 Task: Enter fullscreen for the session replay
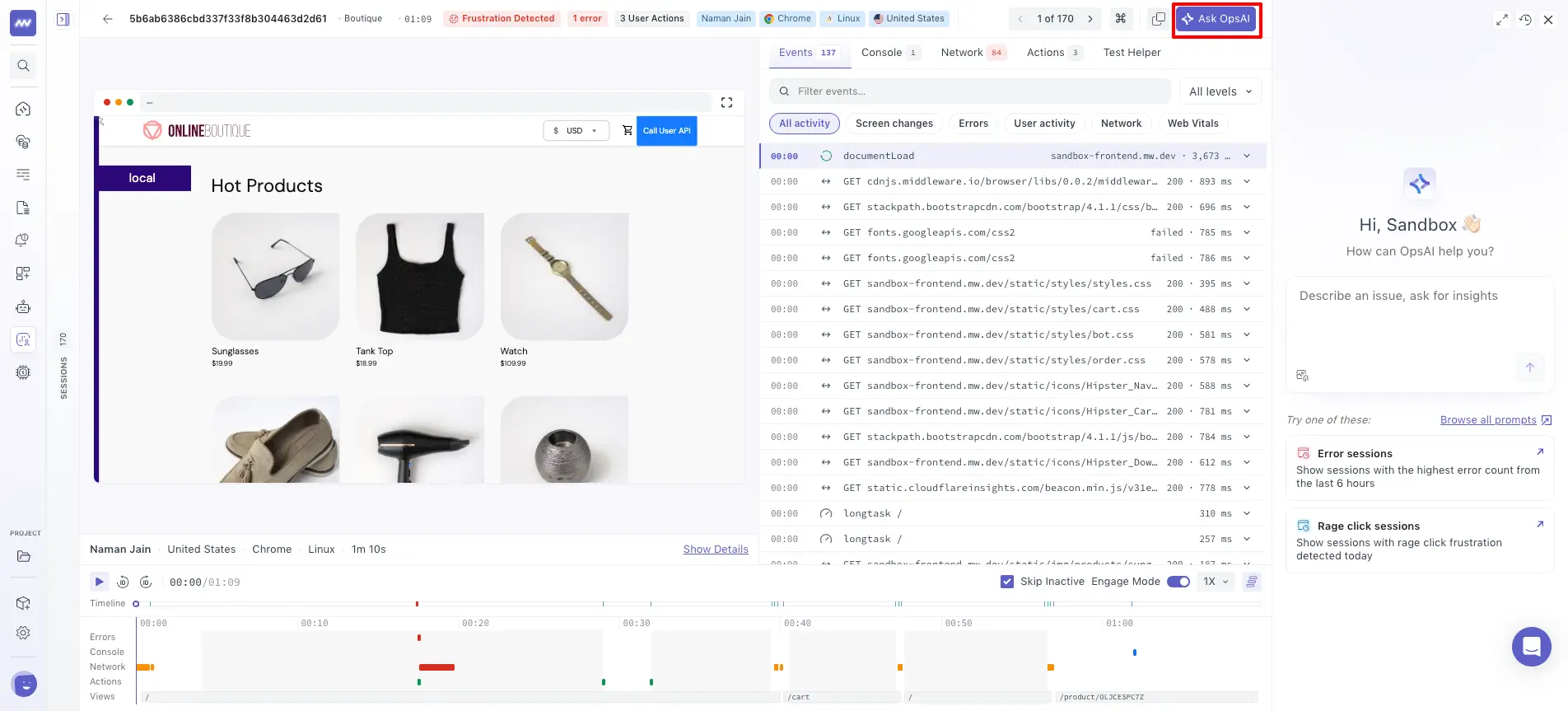tap(726, 102)
